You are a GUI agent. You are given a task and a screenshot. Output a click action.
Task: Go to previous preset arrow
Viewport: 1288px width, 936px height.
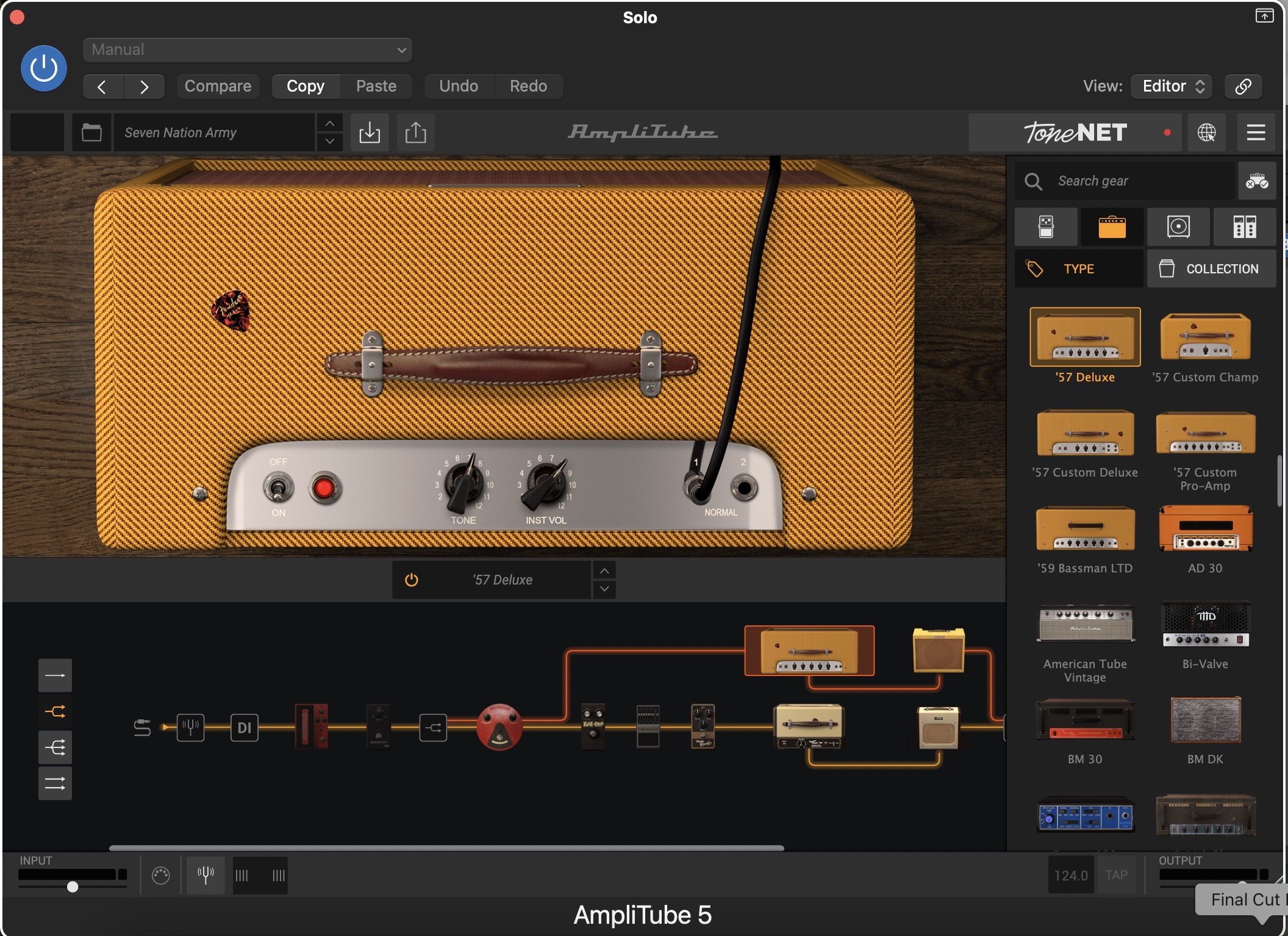click(102, 87)
